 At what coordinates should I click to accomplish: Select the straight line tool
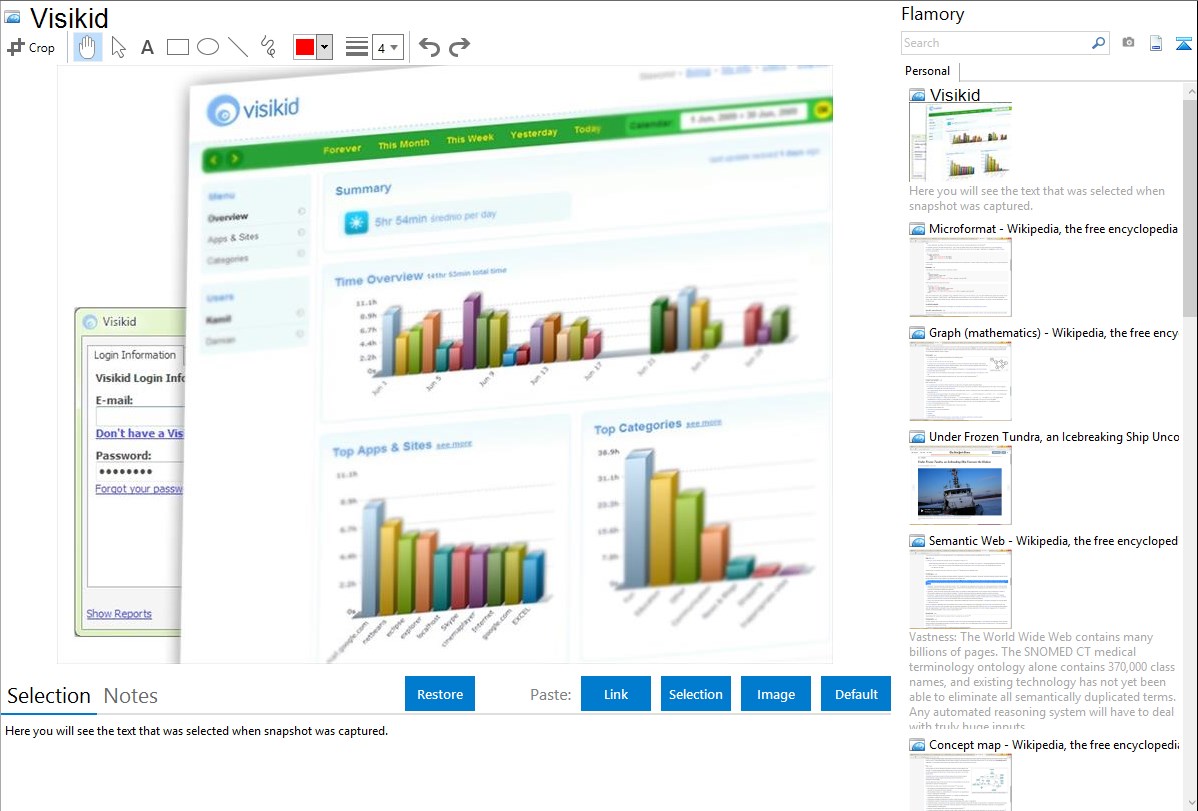click(238, 47)
